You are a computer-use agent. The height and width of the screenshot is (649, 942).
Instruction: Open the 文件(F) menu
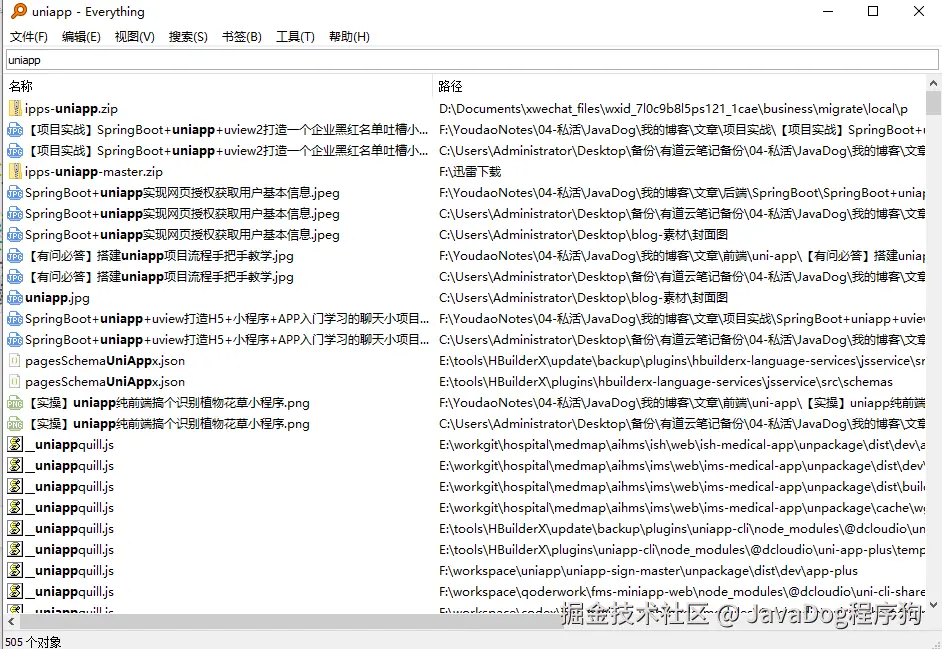click(28, 37)
